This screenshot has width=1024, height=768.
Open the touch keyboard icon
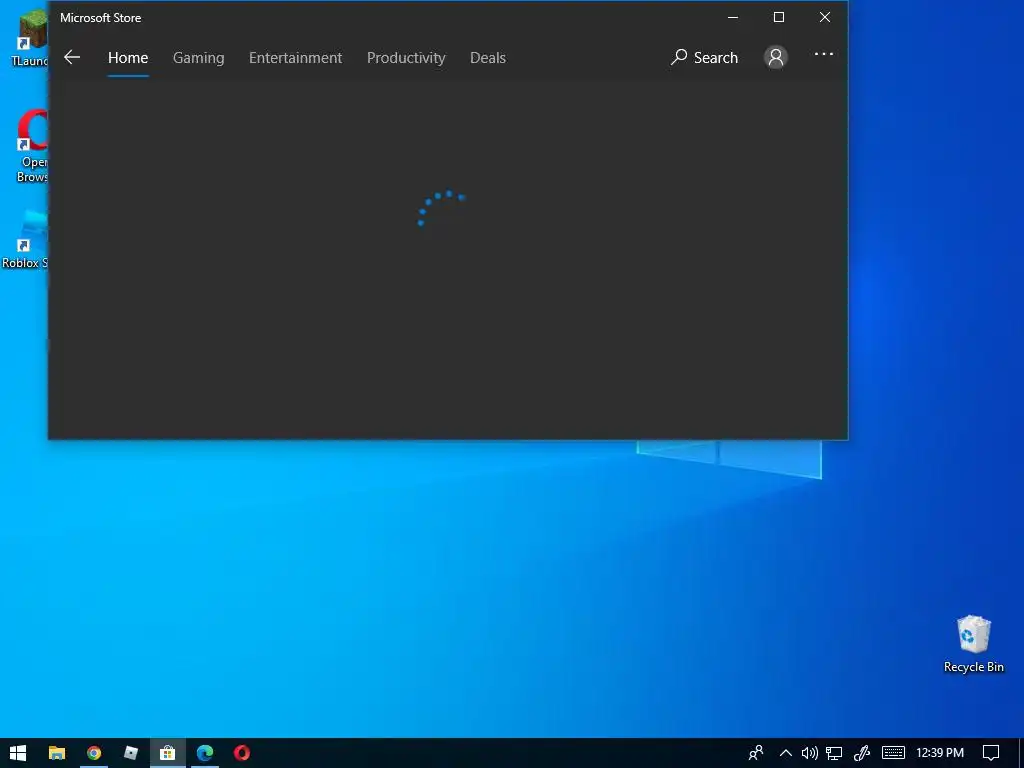pyautogui.click(x=893, y=753)
